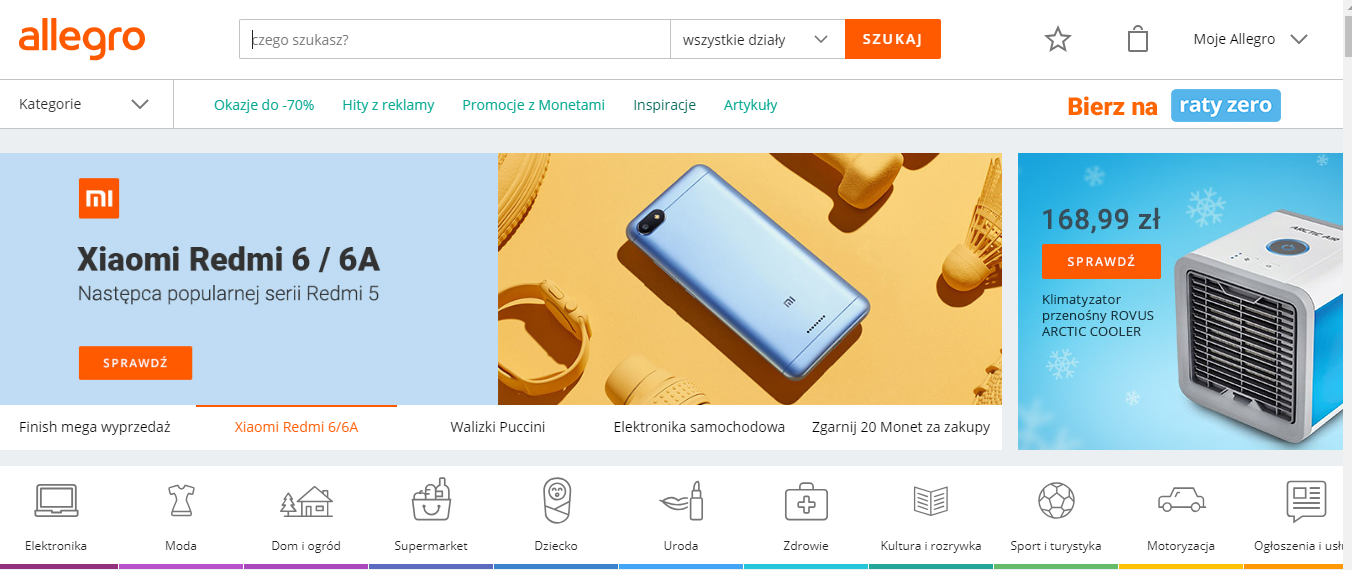Click the czego szukasz search field
The height and width of the screenshot is (570, 1352).
pyautogui.click(x=455, y=40)
